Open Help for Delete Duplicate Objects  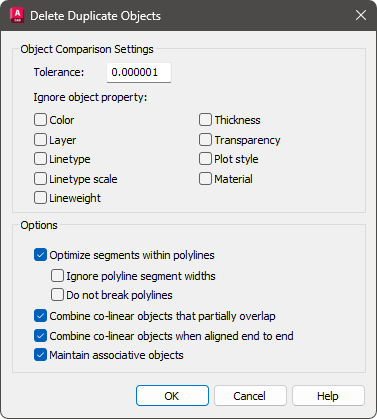pos(328,396)
